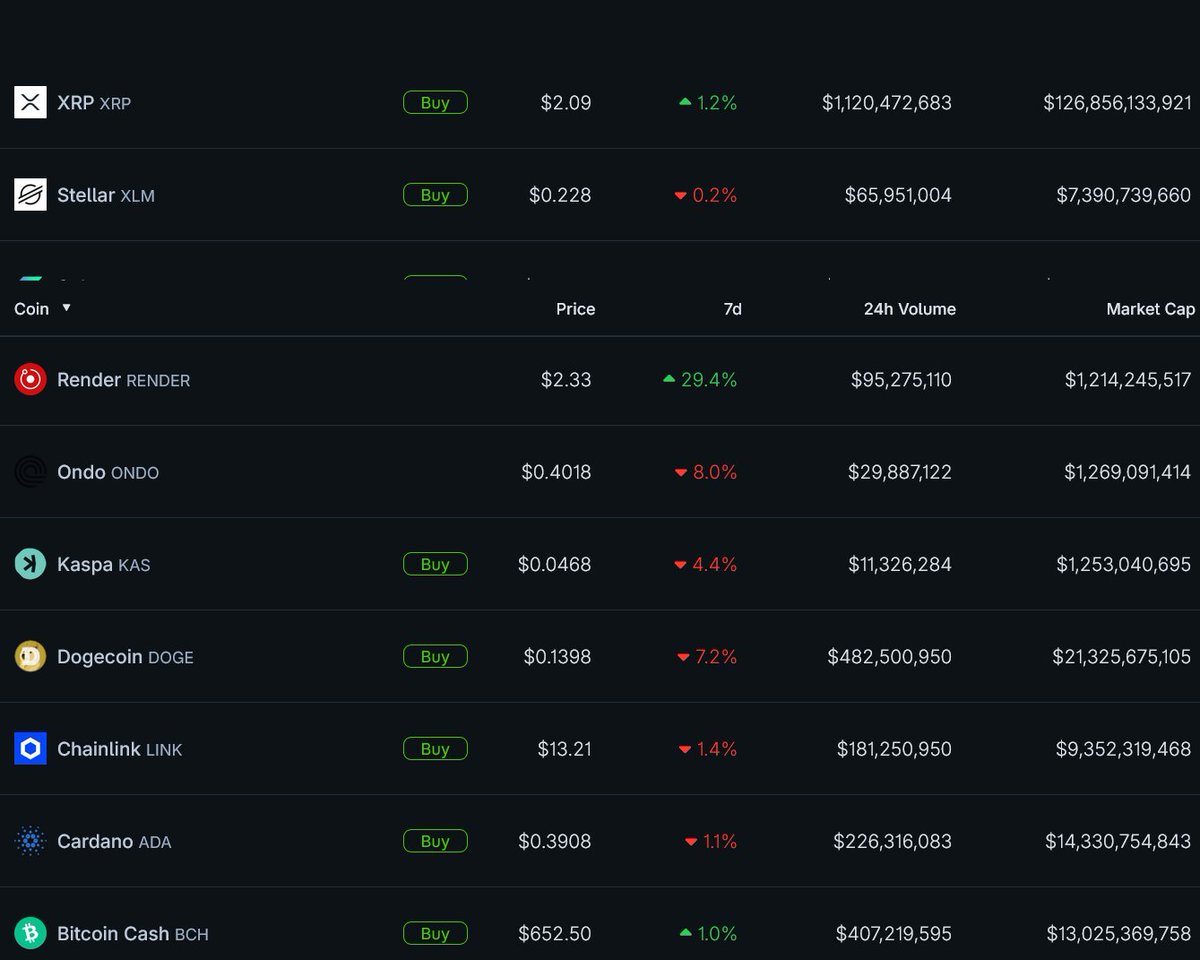The height and width of the screenshot is (960, 1200).
Task: Click Render's 29.4% seven-day change
Action: (700, 379)
